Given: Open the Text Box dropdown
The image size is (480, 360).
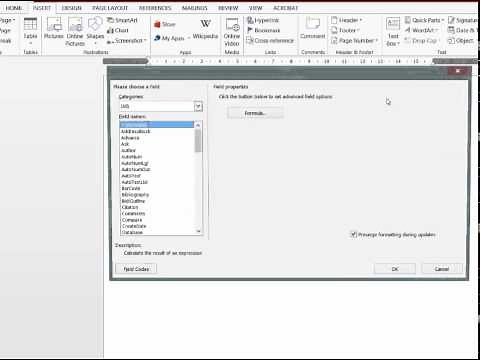Looking at the screenshot, I should tap(393, 32).
